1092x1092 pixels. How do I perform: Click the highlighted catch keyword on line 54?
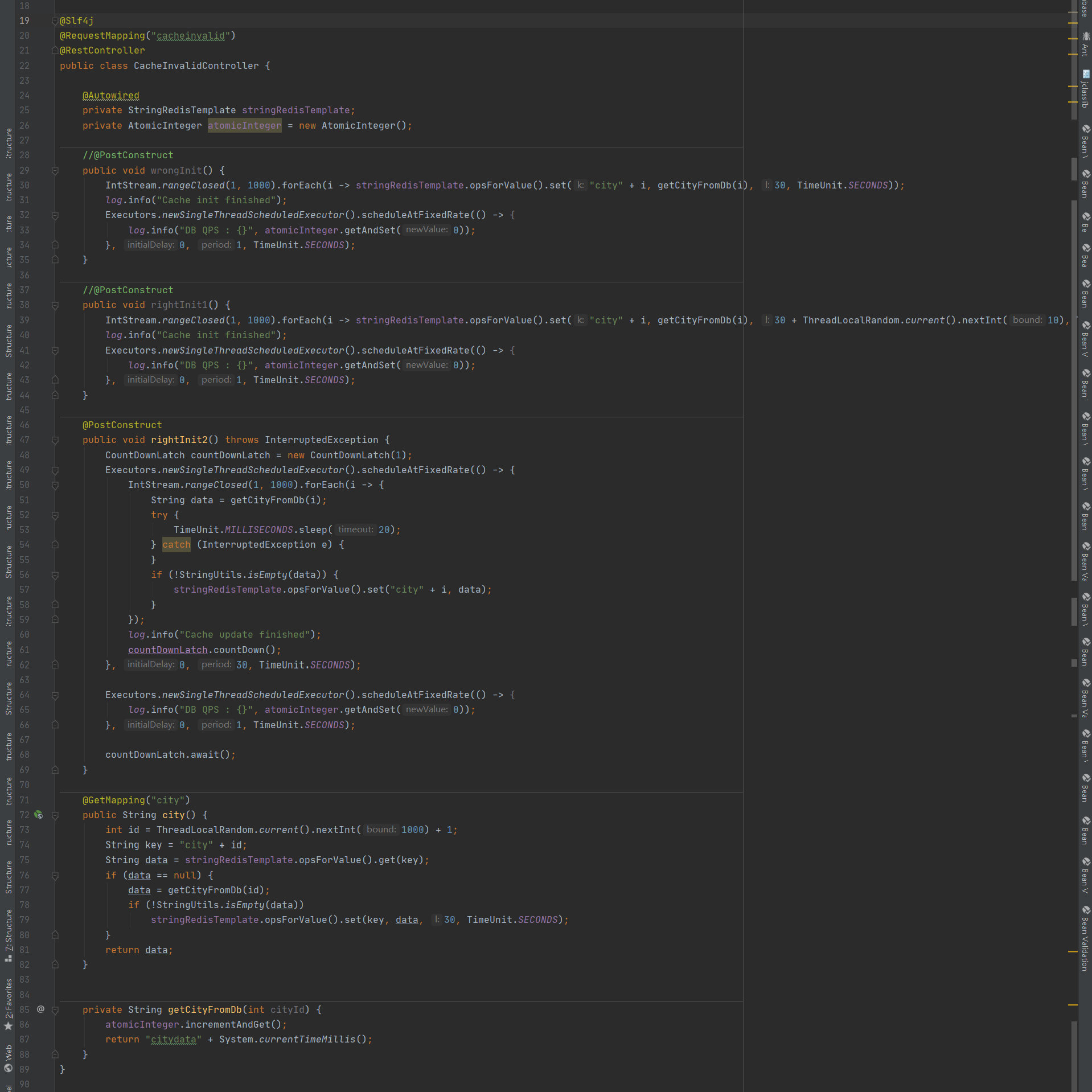(176, 544)
